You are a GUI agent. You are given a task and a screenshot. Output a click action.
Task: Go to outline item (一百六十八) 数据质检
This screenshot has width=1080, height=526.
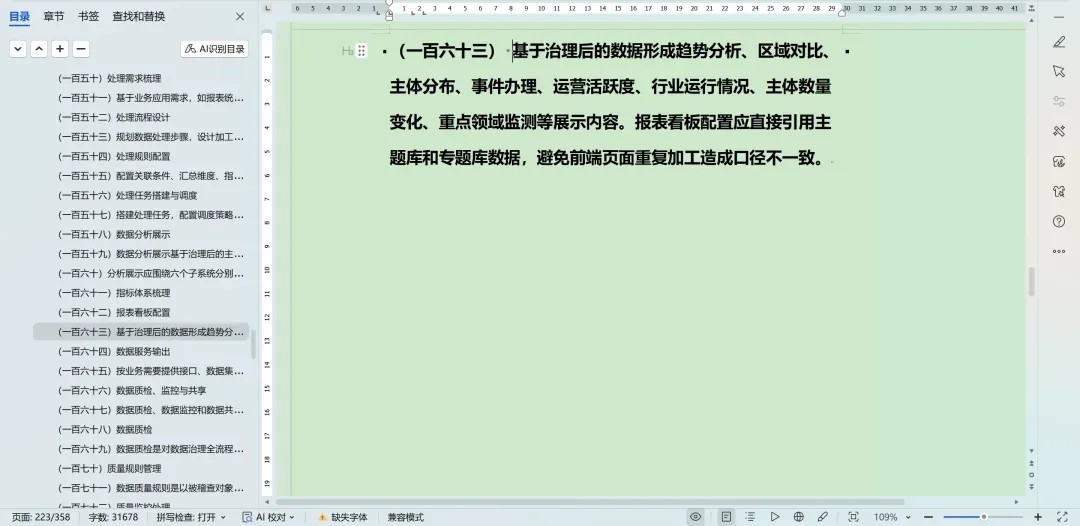click(105, 429)
